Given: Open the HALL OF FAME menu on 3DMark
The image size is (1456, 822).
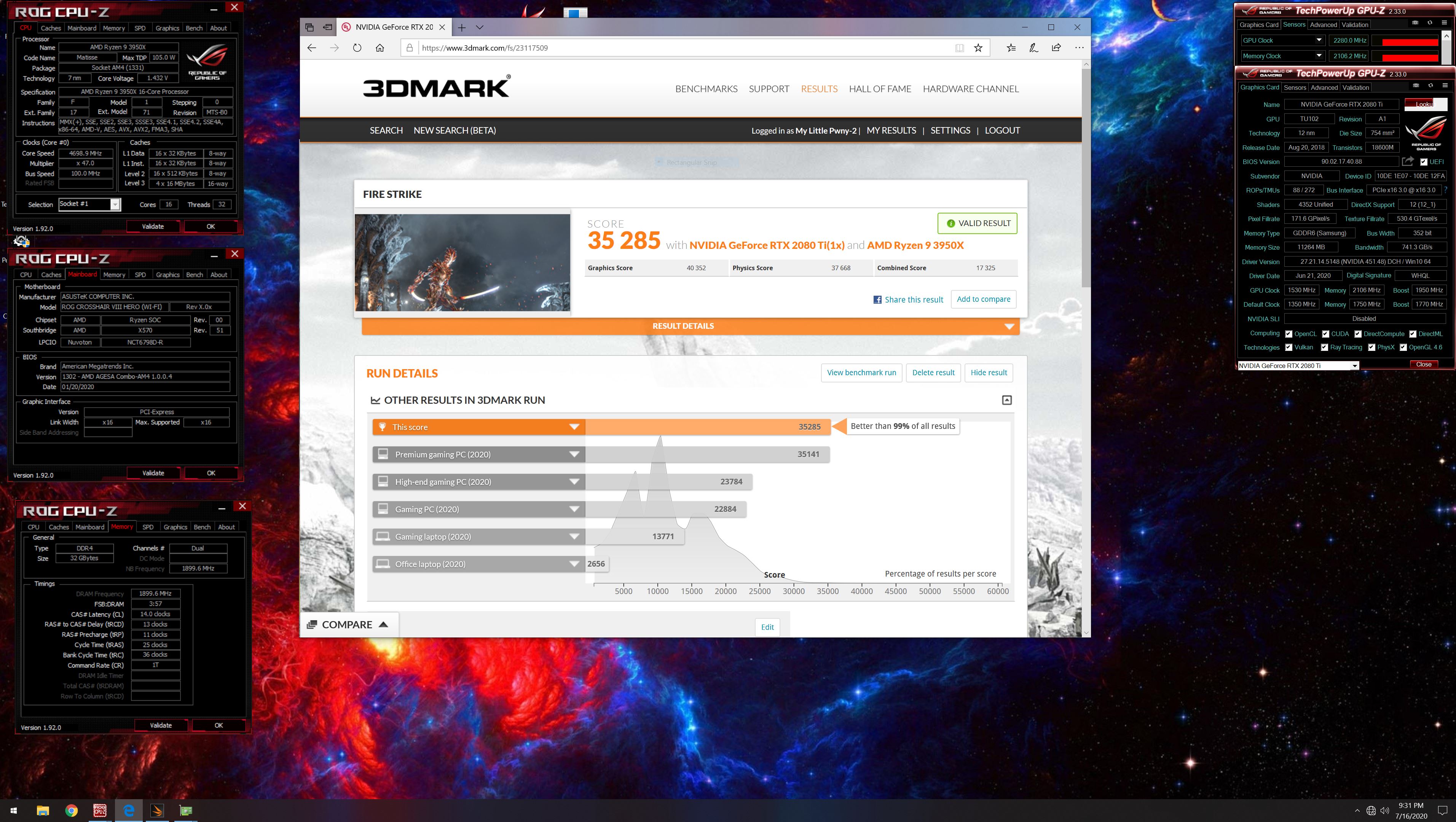Looking at the screenshot, I should coord(879,89).
